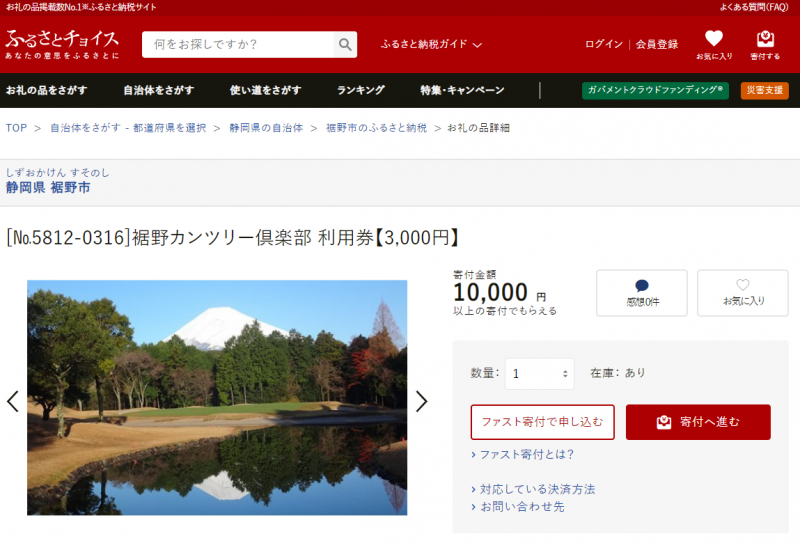
Task: Click ガバメントクラウドファンディング green button
Action: tap(655, 90)
